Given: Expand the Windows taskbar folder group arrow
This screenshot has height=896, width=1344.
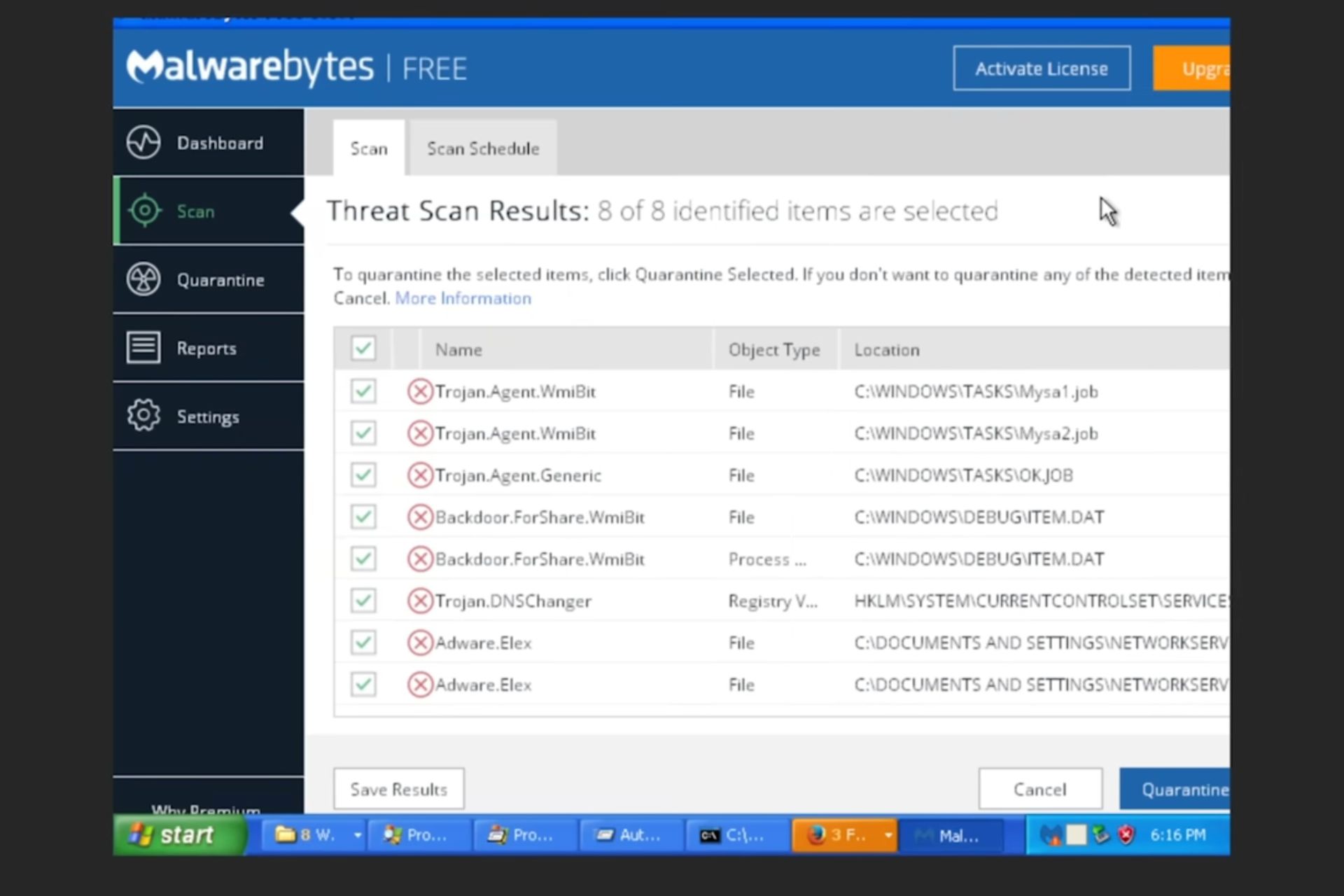Looking at the screenshot, I should pyautogui.click(x=356, y=834).
